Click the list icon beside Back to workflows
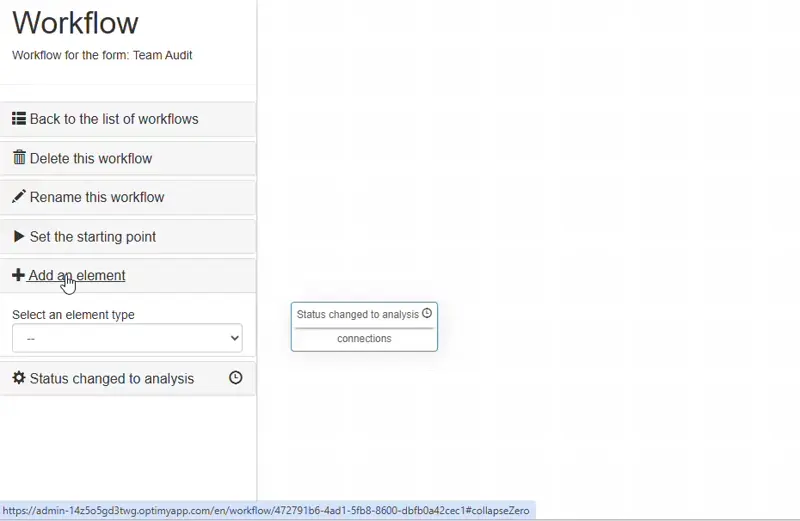The image size is (800, 521). click(x=19, y=118)
